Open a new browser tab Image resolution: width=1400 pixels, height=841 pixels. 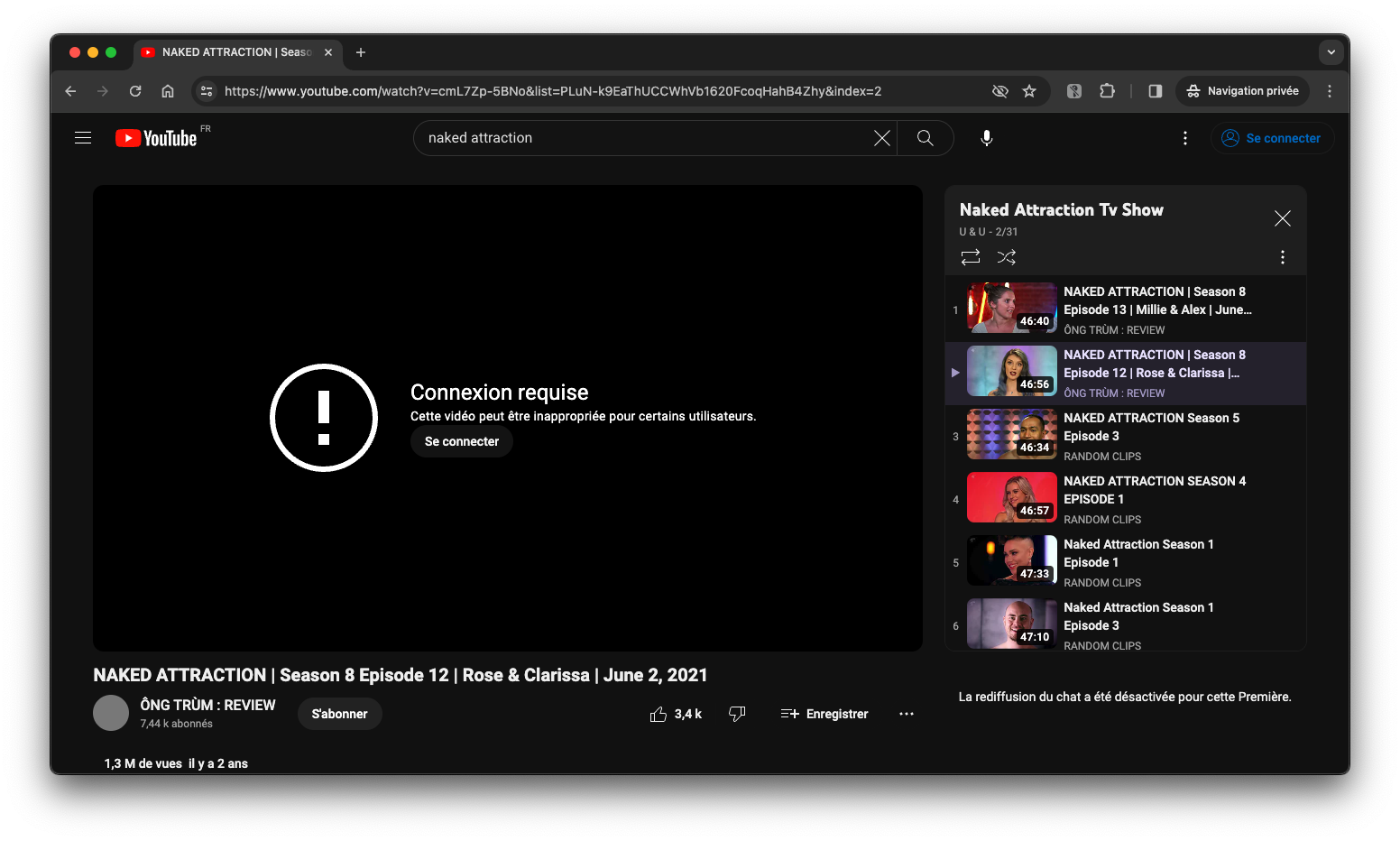(x=361, y=52)
